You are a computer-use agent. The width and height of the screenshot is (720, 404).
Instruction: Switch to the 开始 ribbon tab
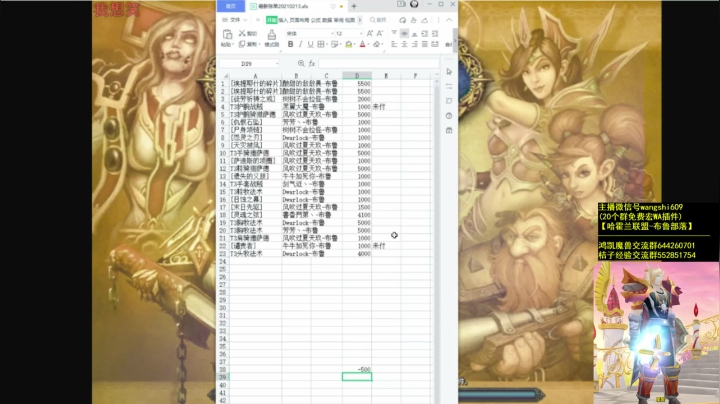271,20
